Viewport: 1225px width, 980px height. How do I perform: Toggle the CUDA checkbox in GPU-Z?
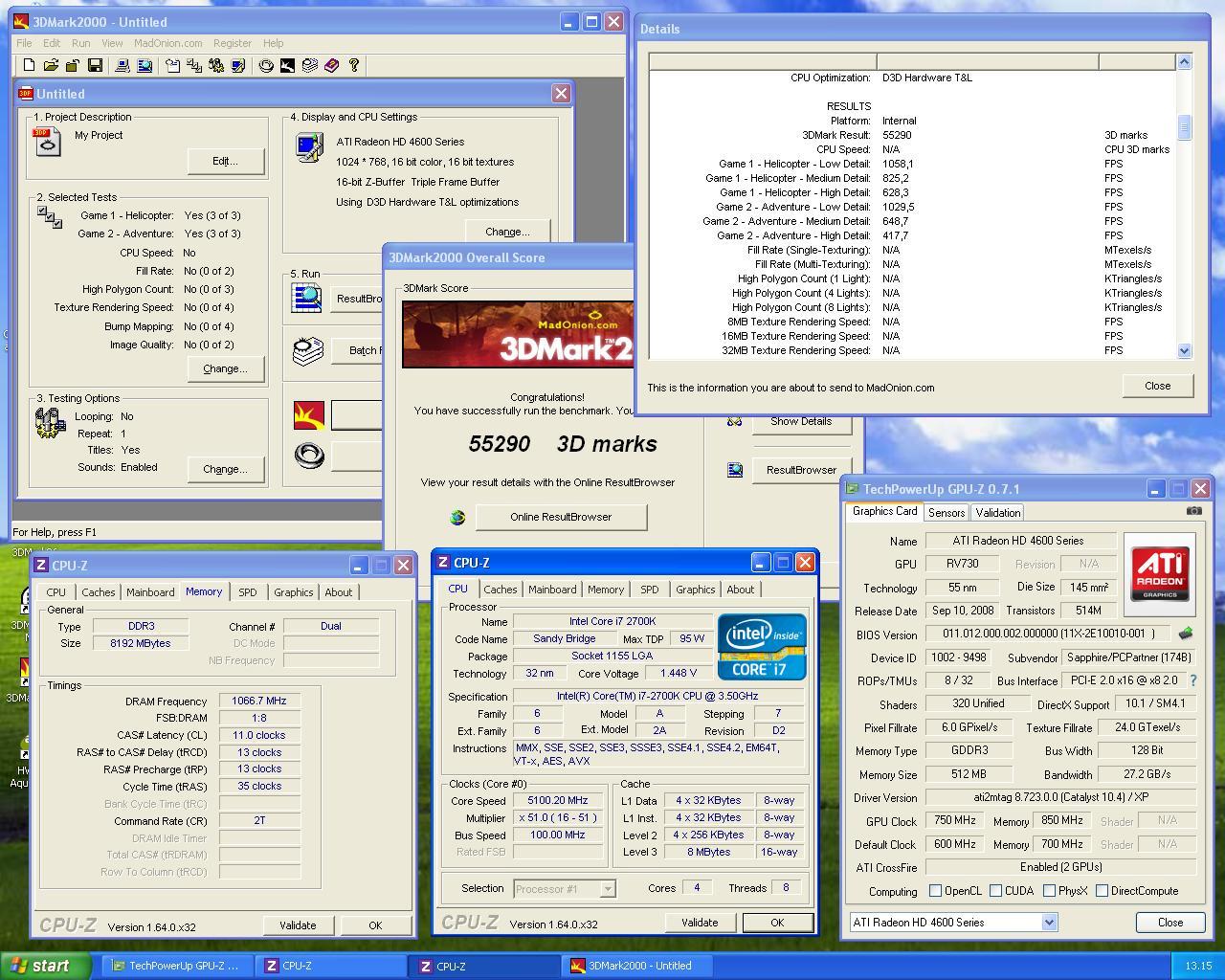coord(996,891)
